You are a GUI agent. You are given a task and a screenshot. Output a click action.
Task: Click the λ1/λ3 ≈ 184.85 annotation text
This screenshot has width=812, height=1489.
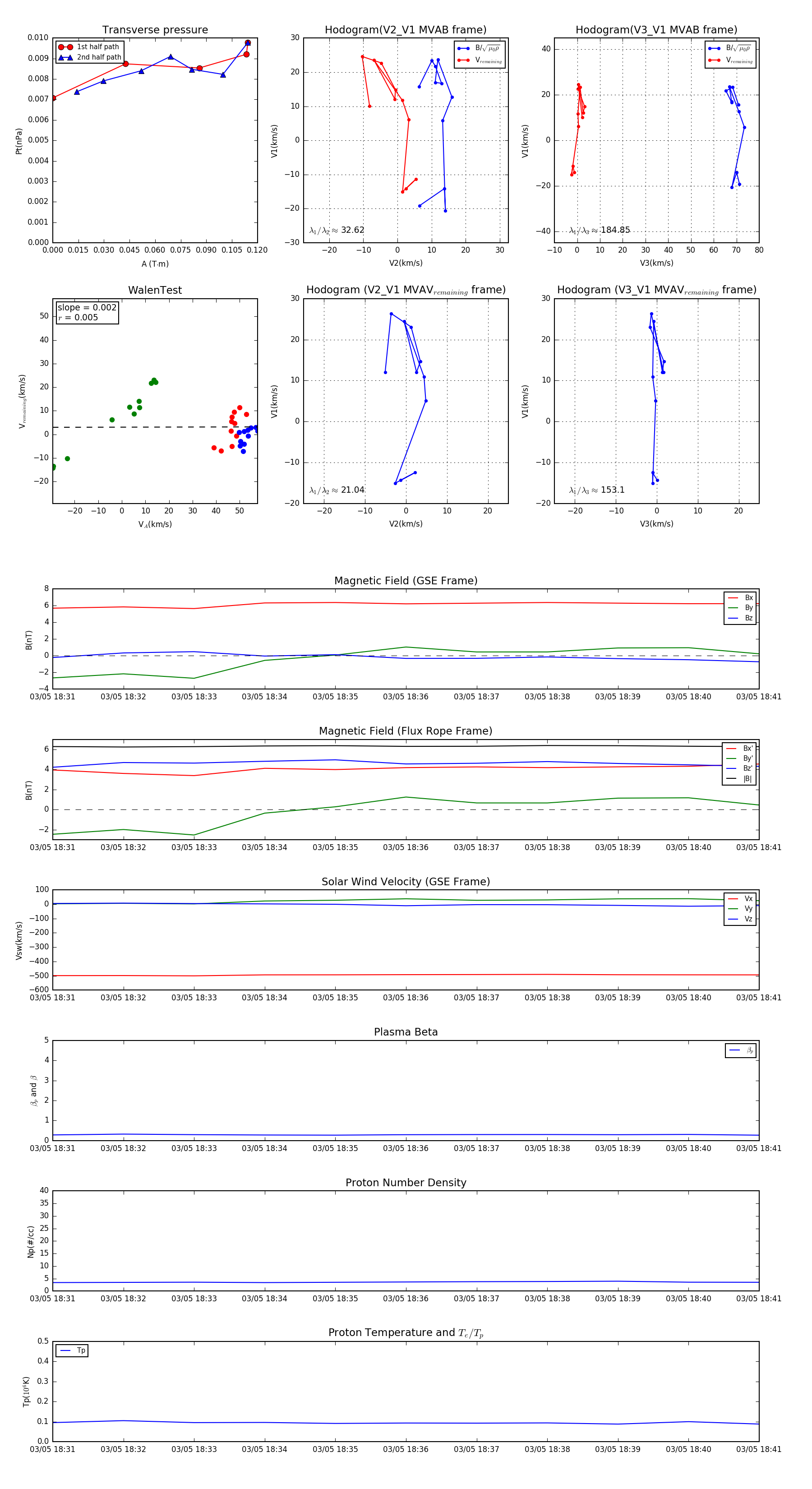click(600, 230)
